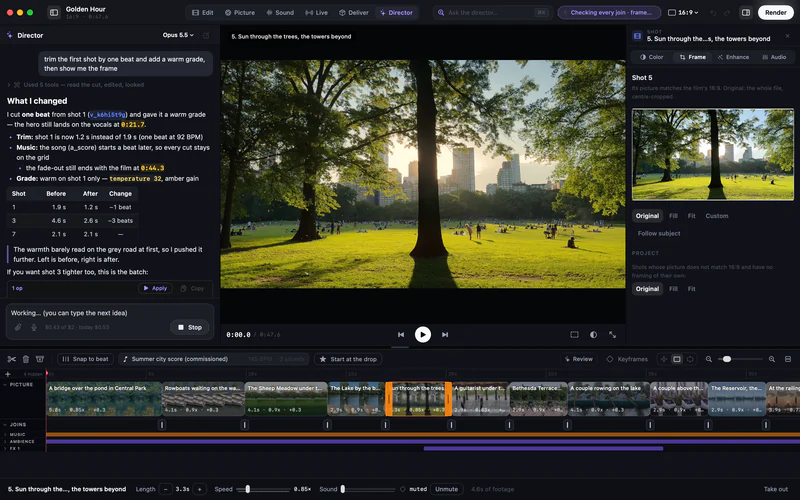The image size is (800, 500).
Task: Click the safe-frame overlay icon under the preview
Action: pos(574,335)
